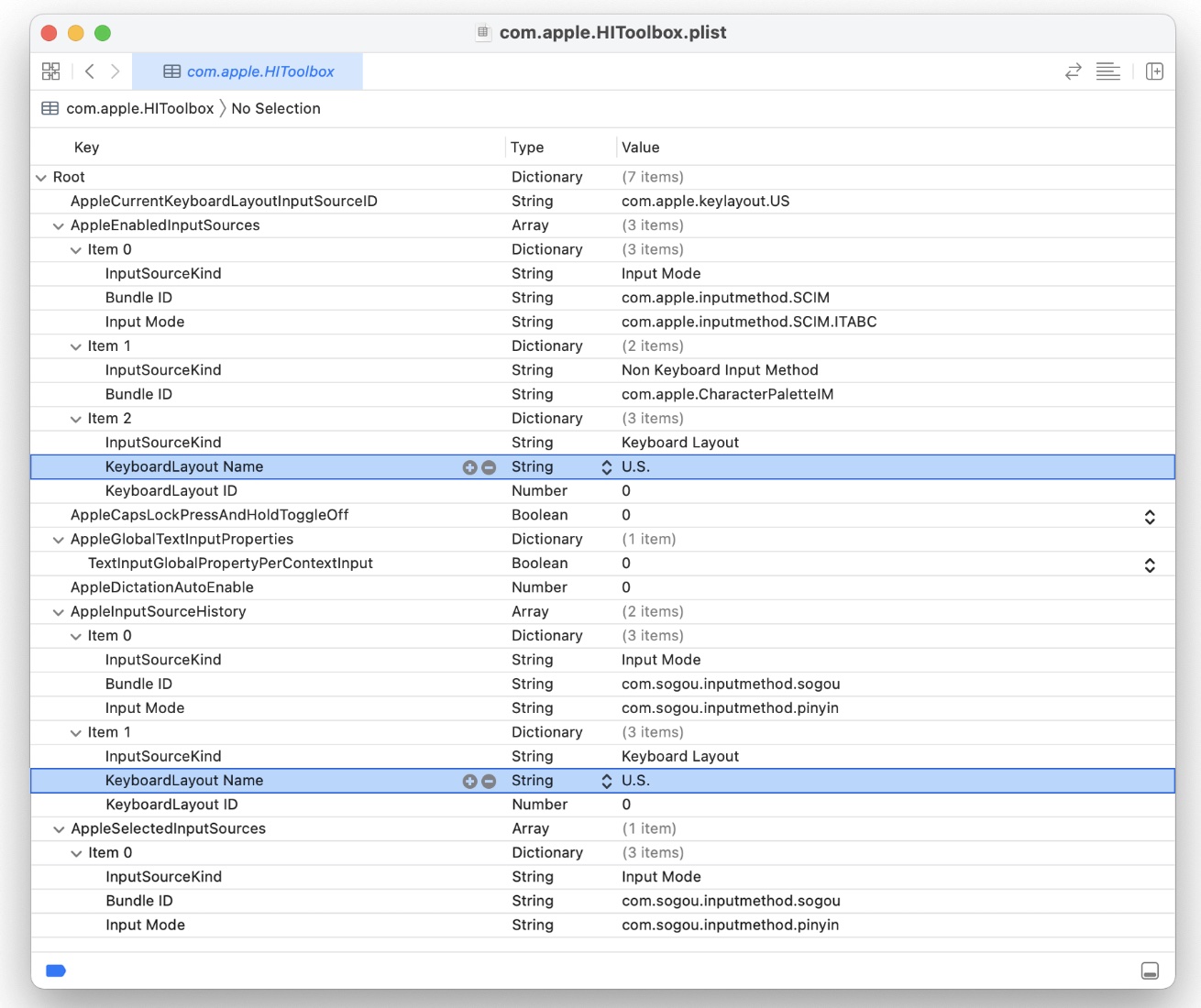Open type popup for Item 2 KeyboardLayout Name
The height and width of the screenshot is (1008, 1201).
click(x=606, y=467)
